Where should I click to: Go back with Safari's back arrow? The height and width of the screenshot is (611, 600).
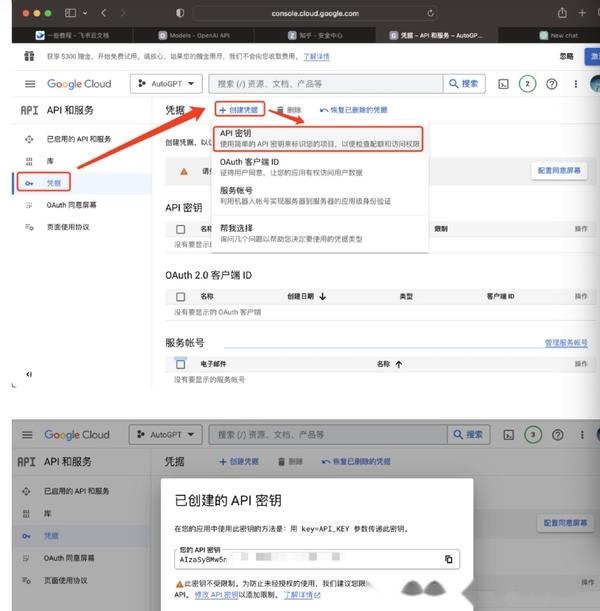[x=104, y=13]
